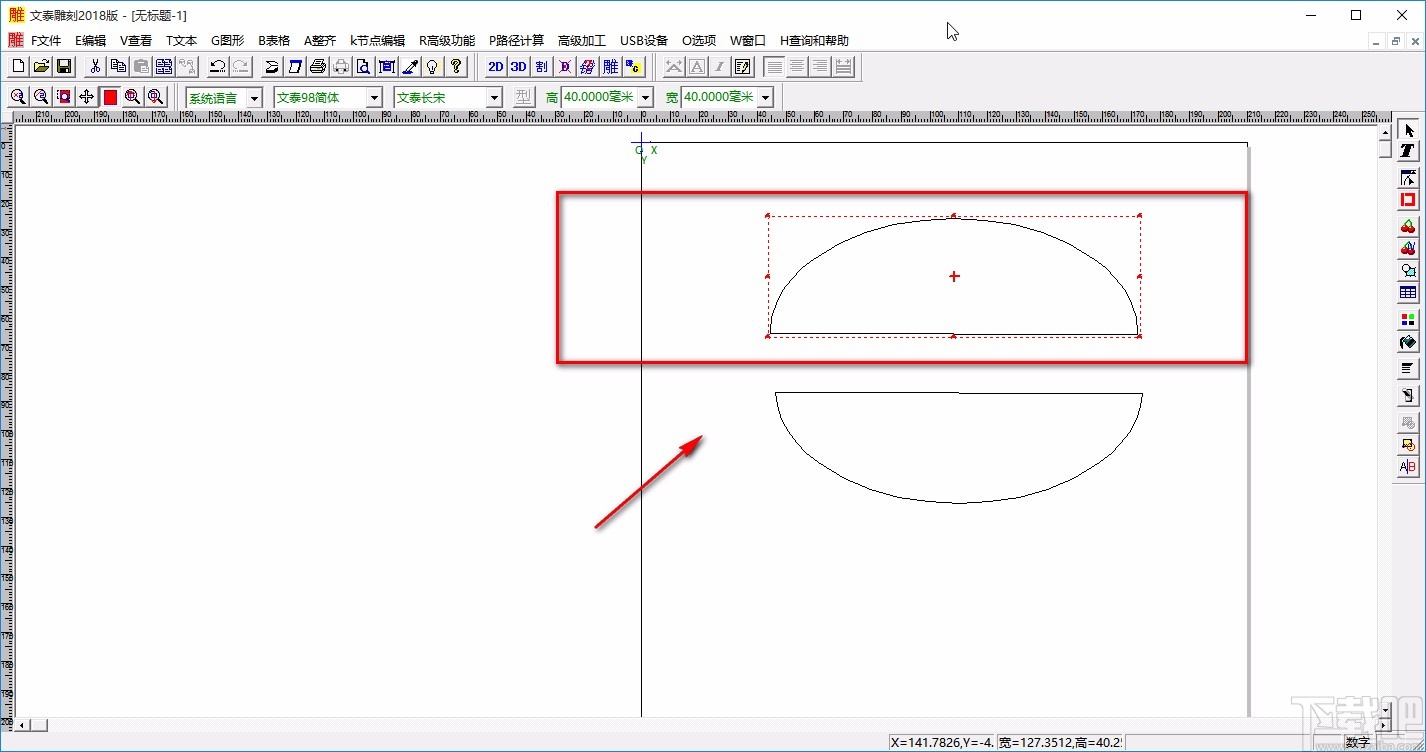Open the 文泰长宋 font style dropdown
Screen dimensions: 1426x752
click(494, 97)
